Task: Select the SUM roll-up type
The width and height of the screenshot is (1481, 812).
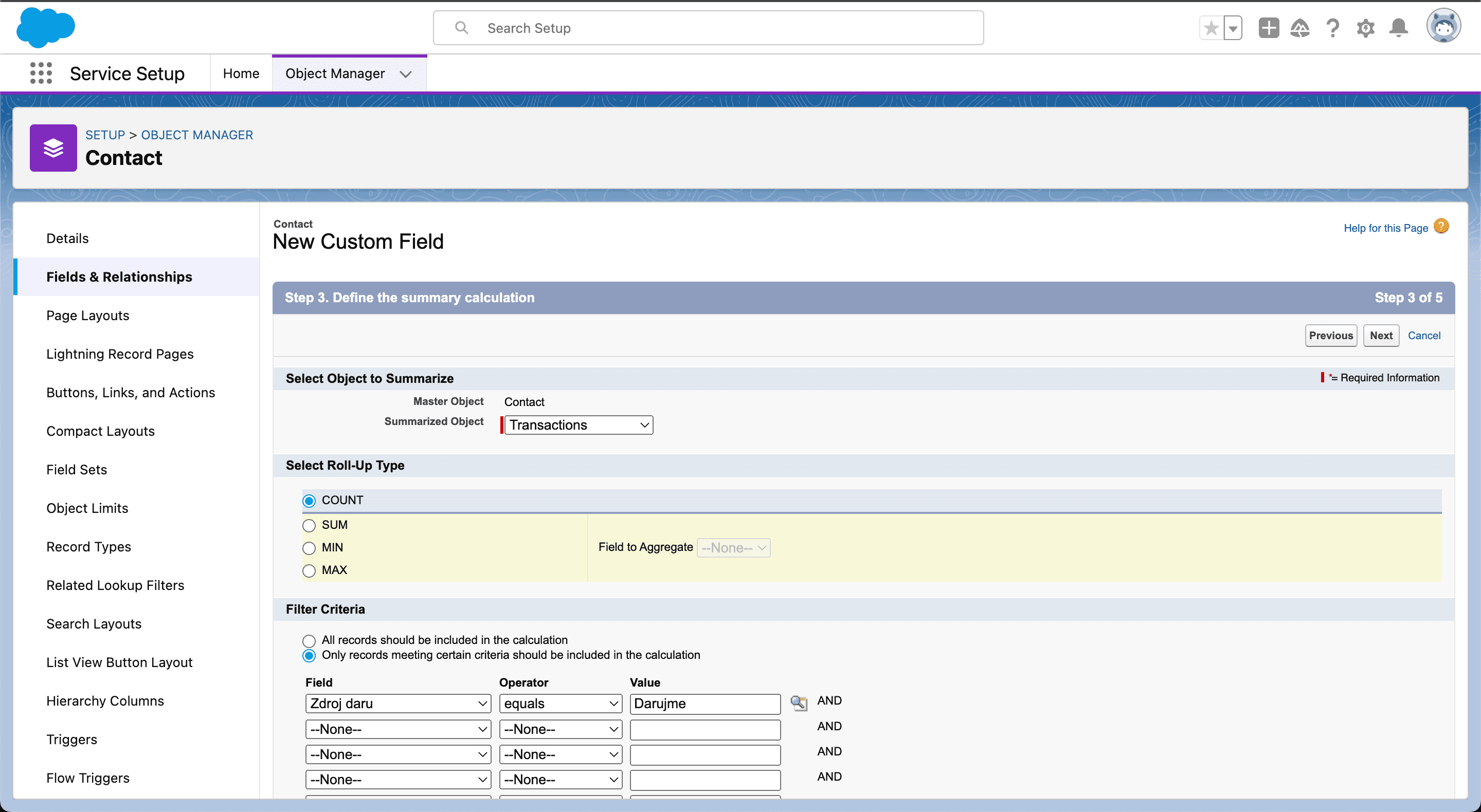Action: 309,525
